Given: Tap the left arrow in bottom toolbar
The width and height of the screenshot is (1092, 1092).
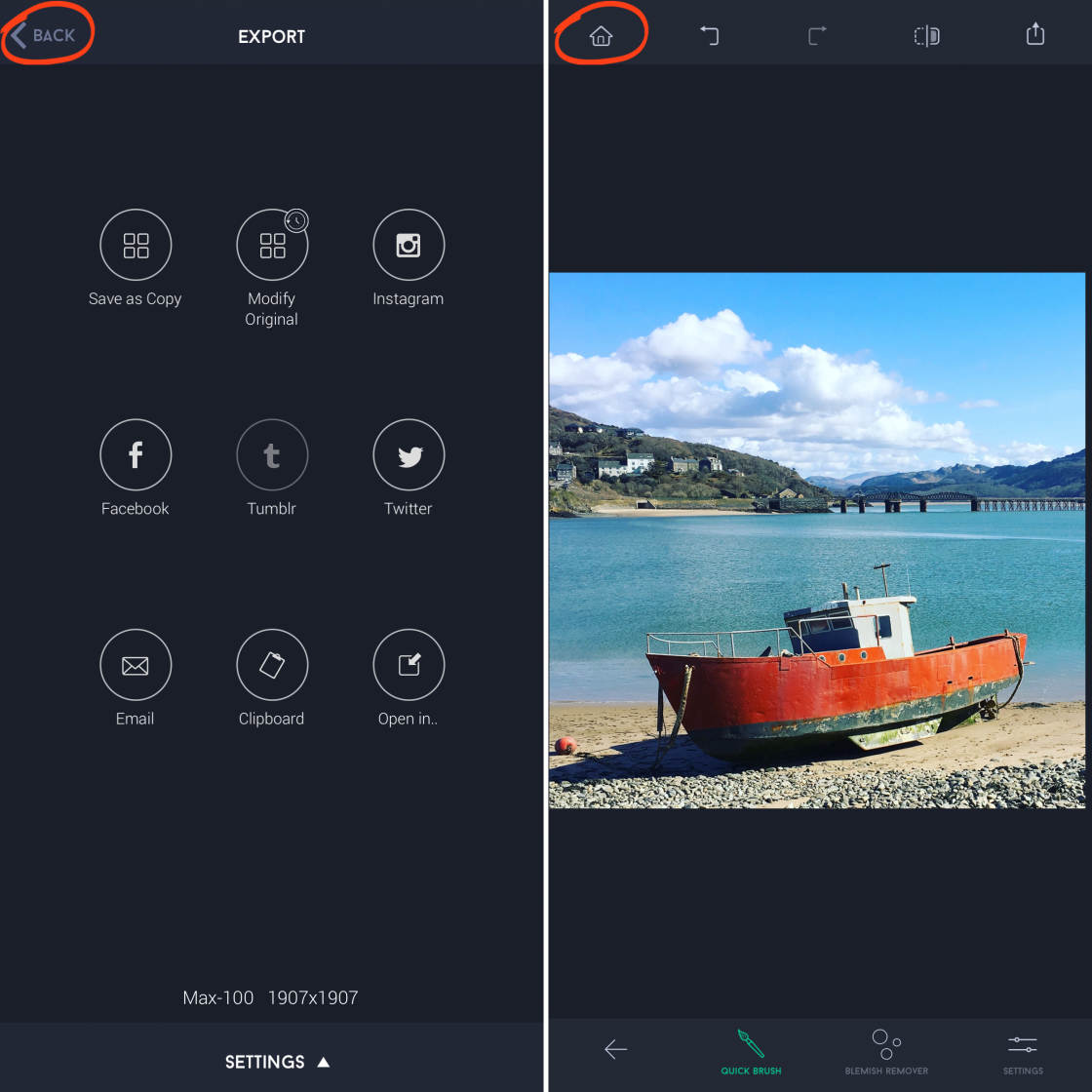Looking at the screenshot, I should click(615, 1049).
